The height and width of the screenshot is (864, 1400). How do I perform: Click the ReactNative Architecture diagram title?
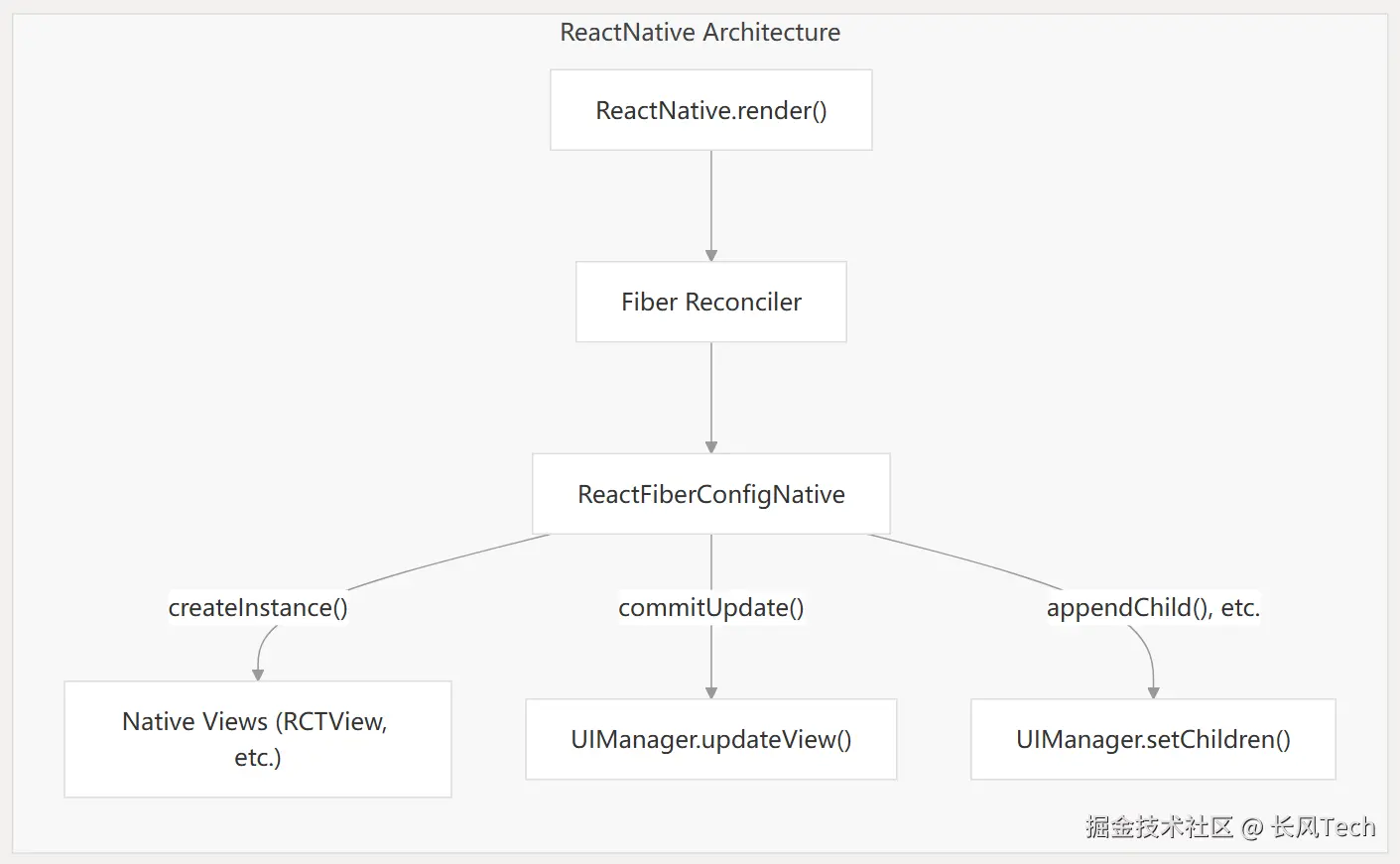coord(700,33)
